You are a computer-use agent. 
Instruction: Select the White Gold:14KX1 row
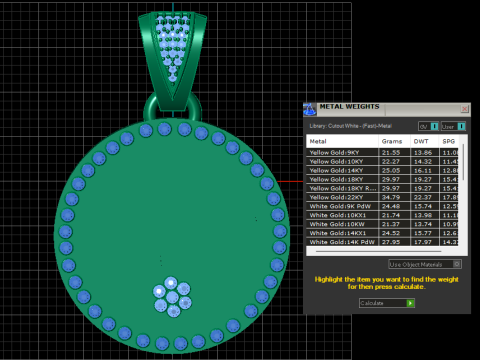click(382, 233)
